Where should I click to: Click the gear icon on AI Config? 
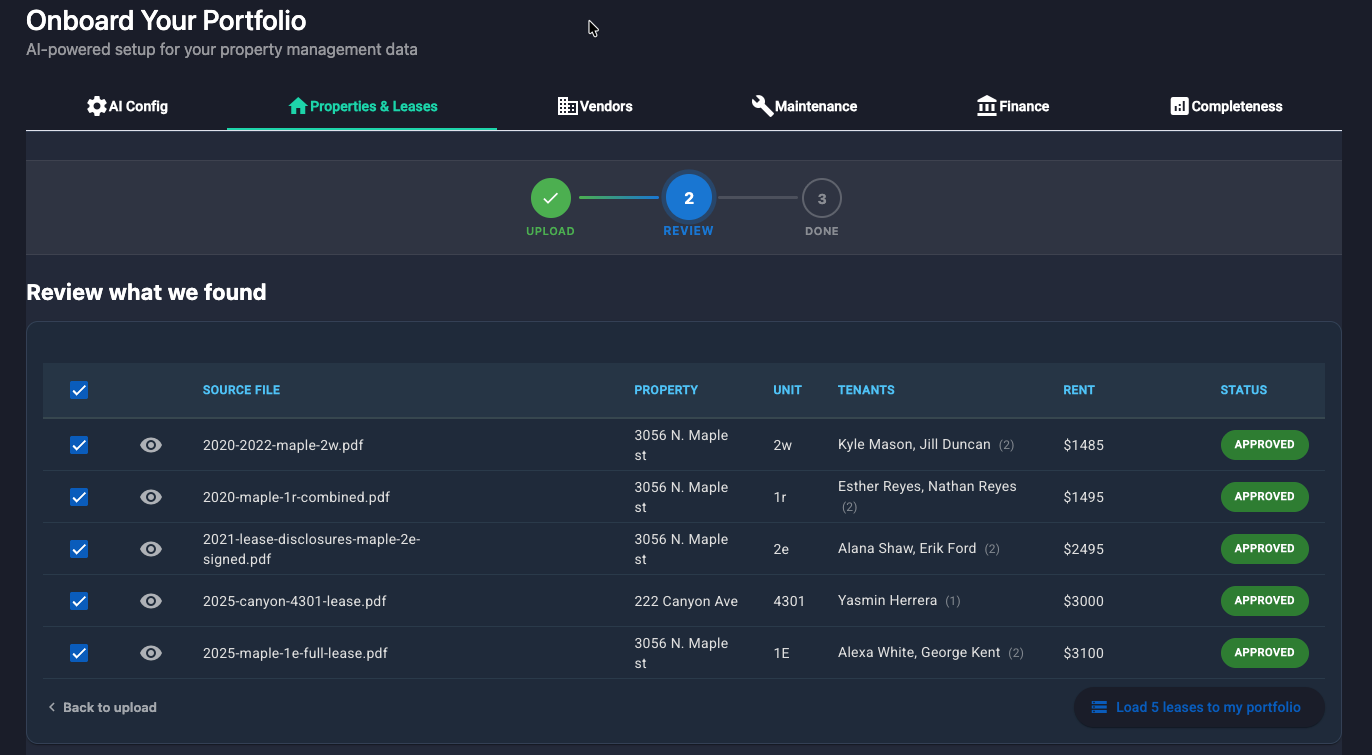click(x=96, y=106)
